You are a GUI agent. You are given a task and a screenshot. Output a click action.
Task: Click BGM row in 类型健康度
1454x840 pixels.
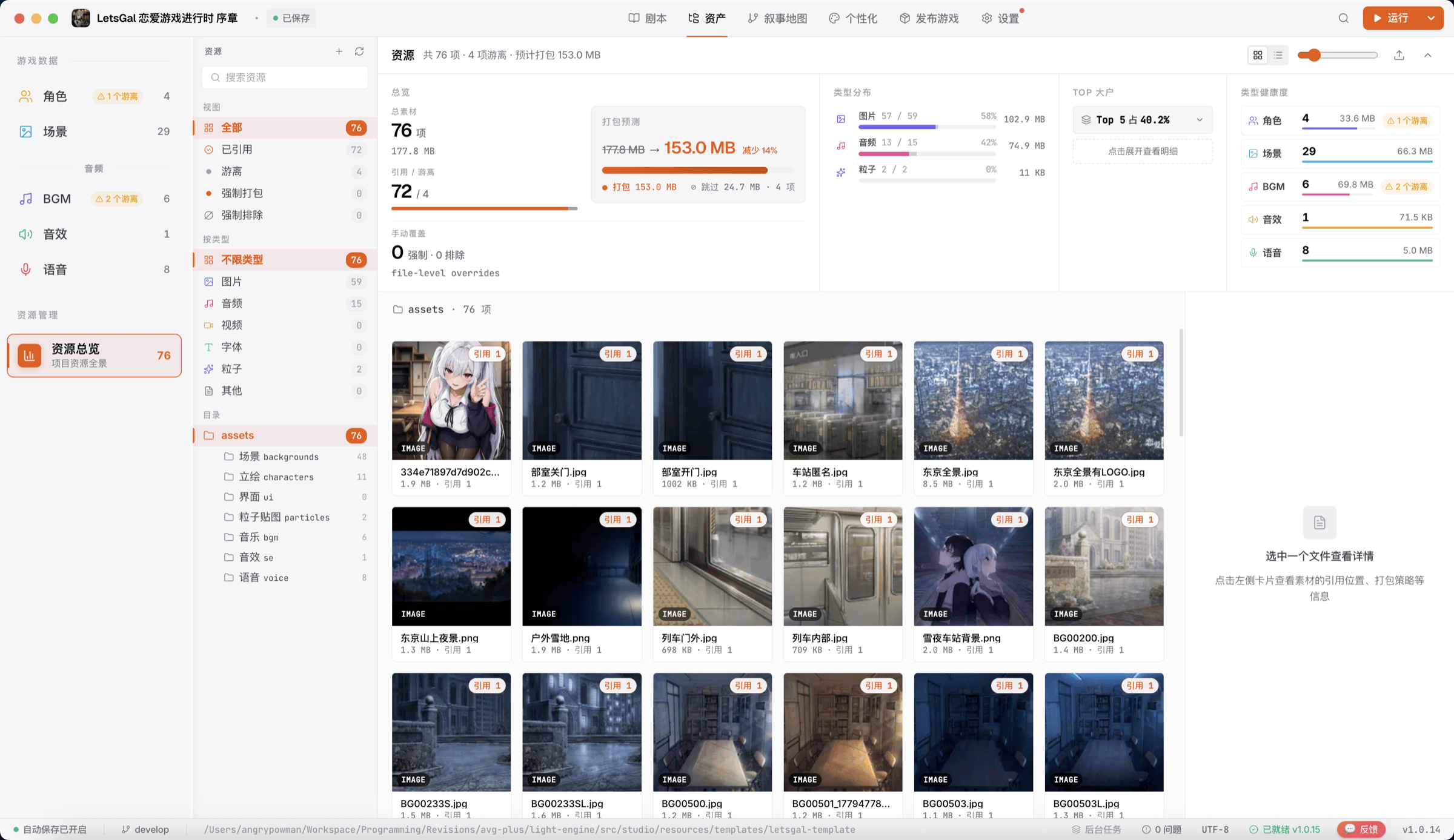pos(1340,186)
